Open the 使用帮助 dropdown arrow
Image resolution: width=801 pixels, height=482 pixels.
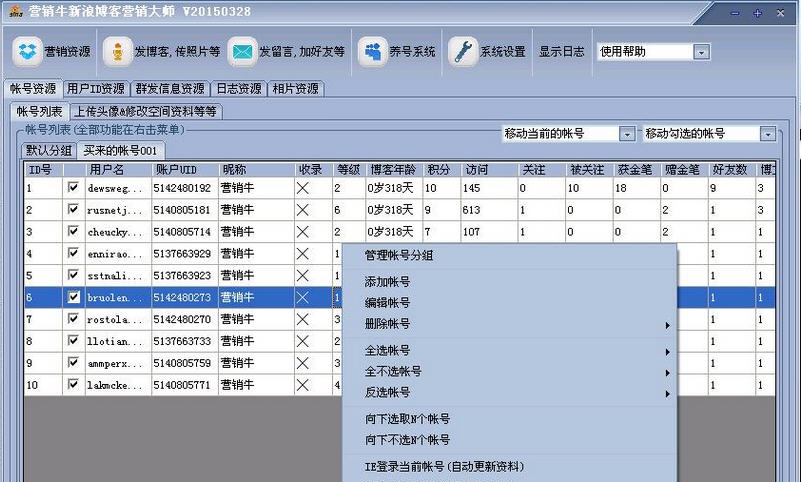point(701,52)
